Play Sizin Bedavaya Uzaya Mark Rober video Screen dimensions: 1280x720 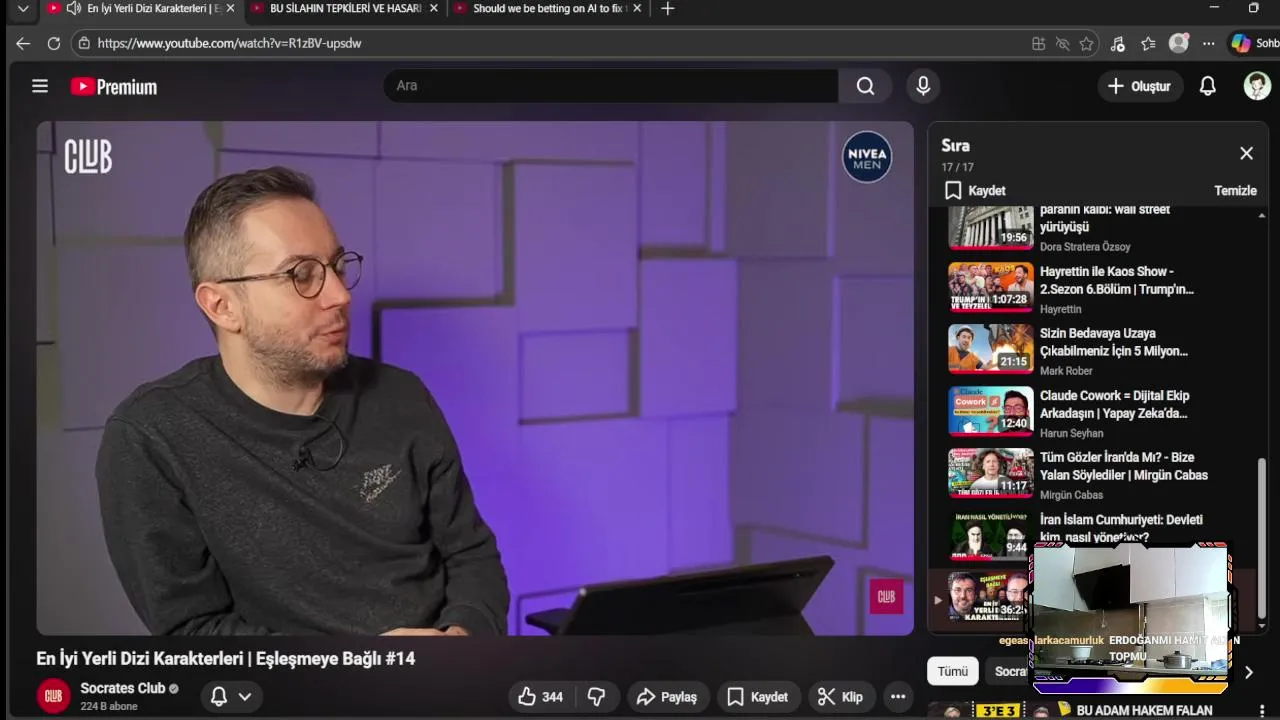tap(1095, 351)
